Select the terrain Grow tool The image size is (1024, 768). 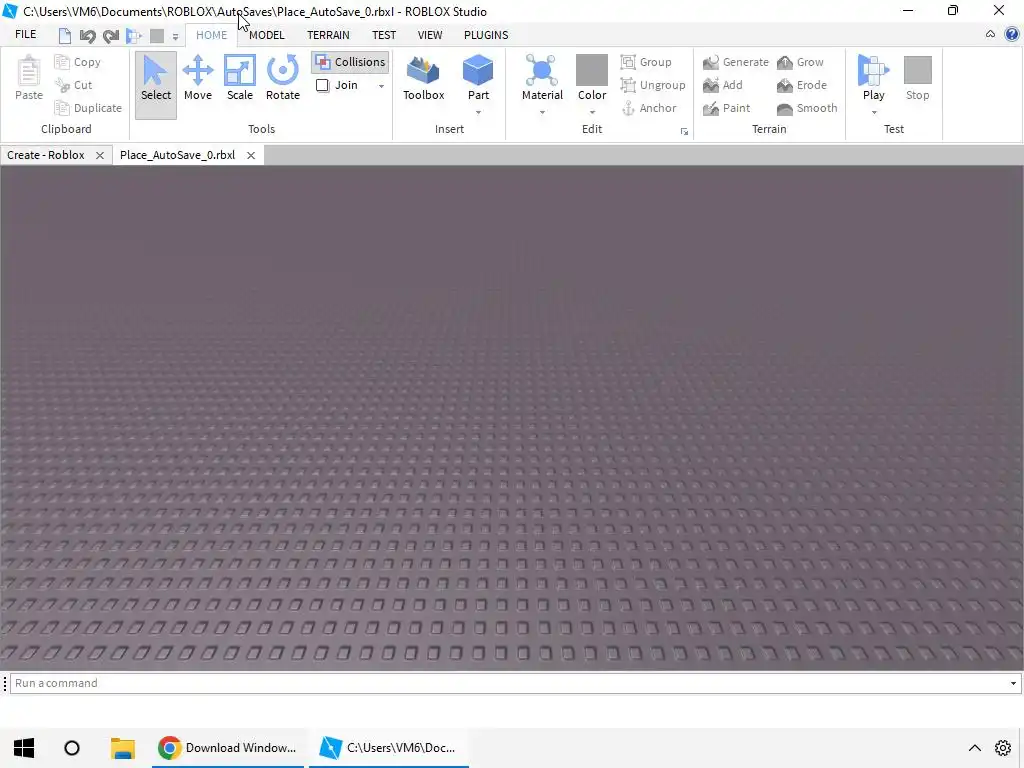tap(800, 62)
